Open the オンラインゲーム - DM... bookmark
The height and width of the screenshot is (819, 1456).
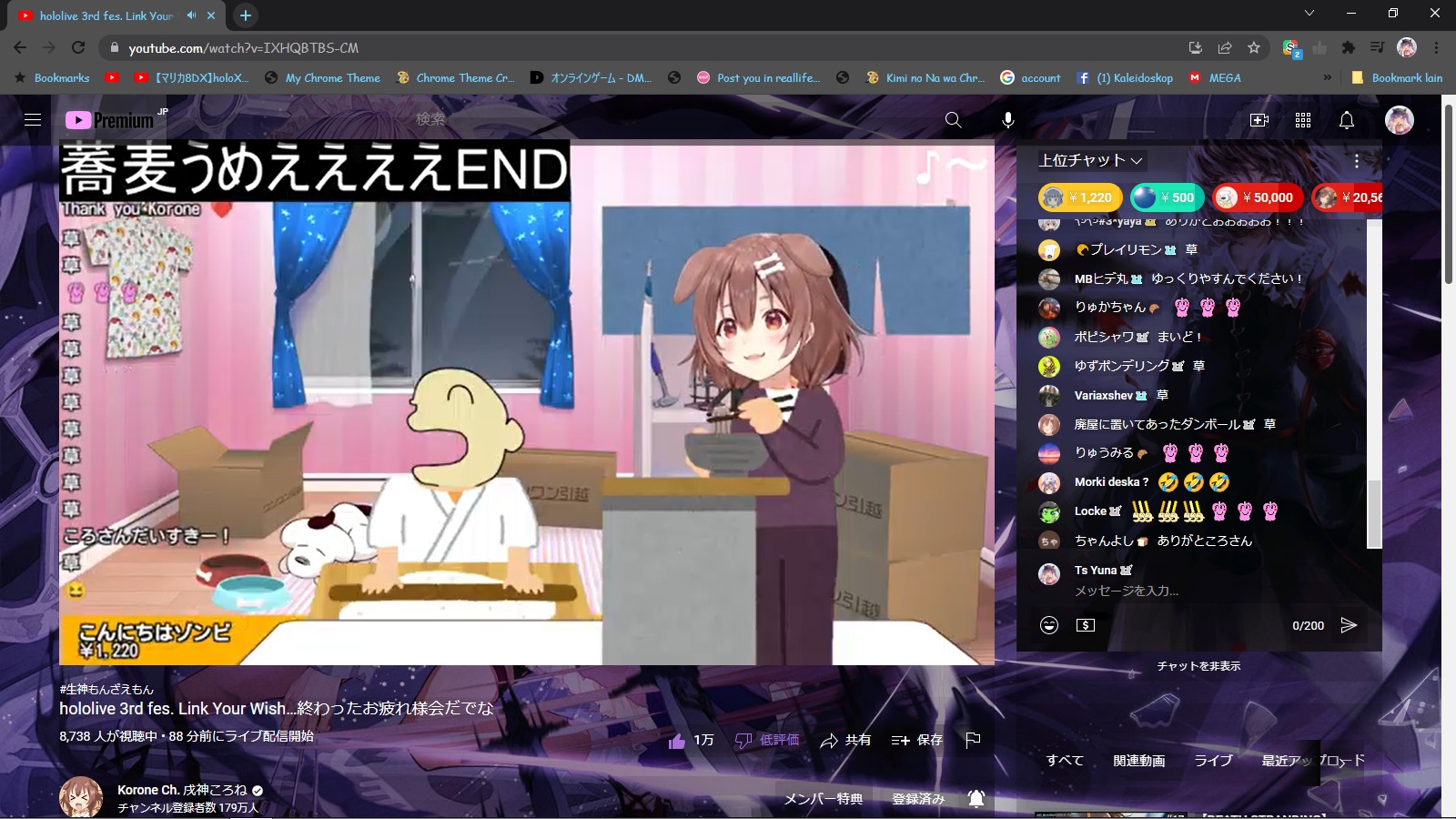(591, 78)
